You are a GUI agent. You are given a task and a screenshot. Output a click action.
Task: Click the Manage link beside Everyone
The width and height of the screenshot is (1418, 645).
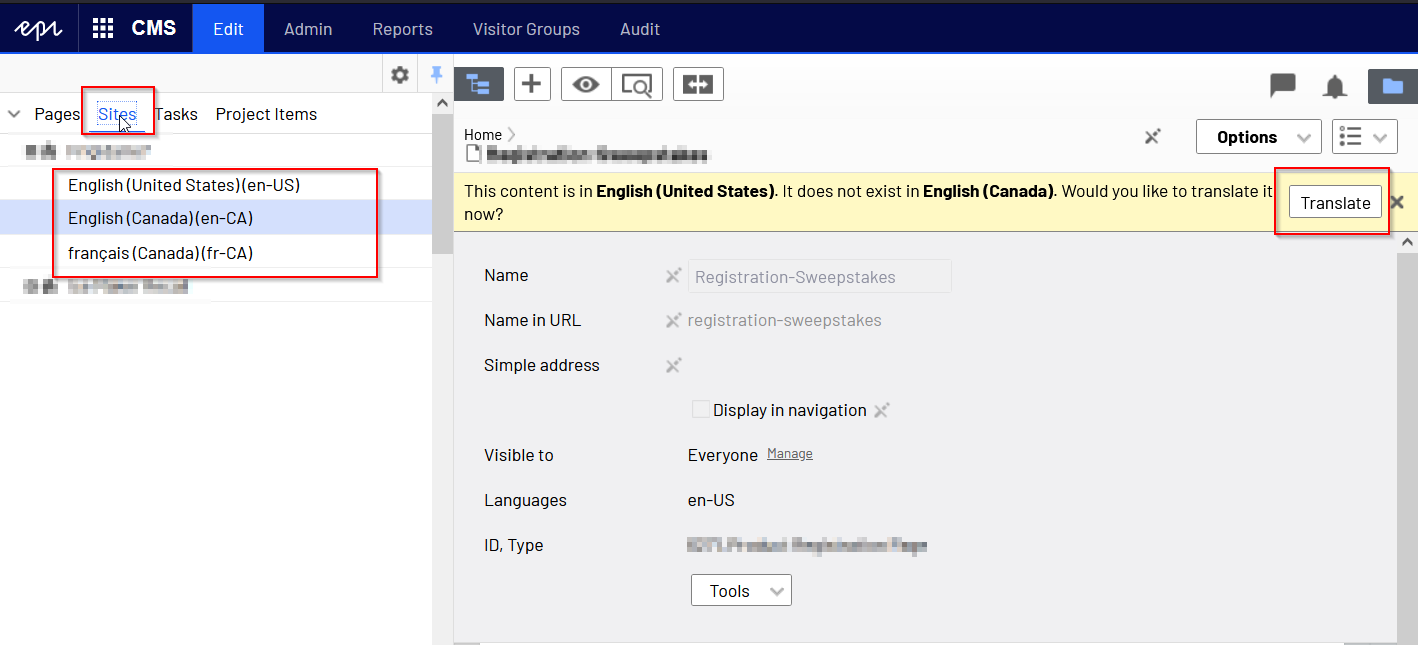click(789, 454)
